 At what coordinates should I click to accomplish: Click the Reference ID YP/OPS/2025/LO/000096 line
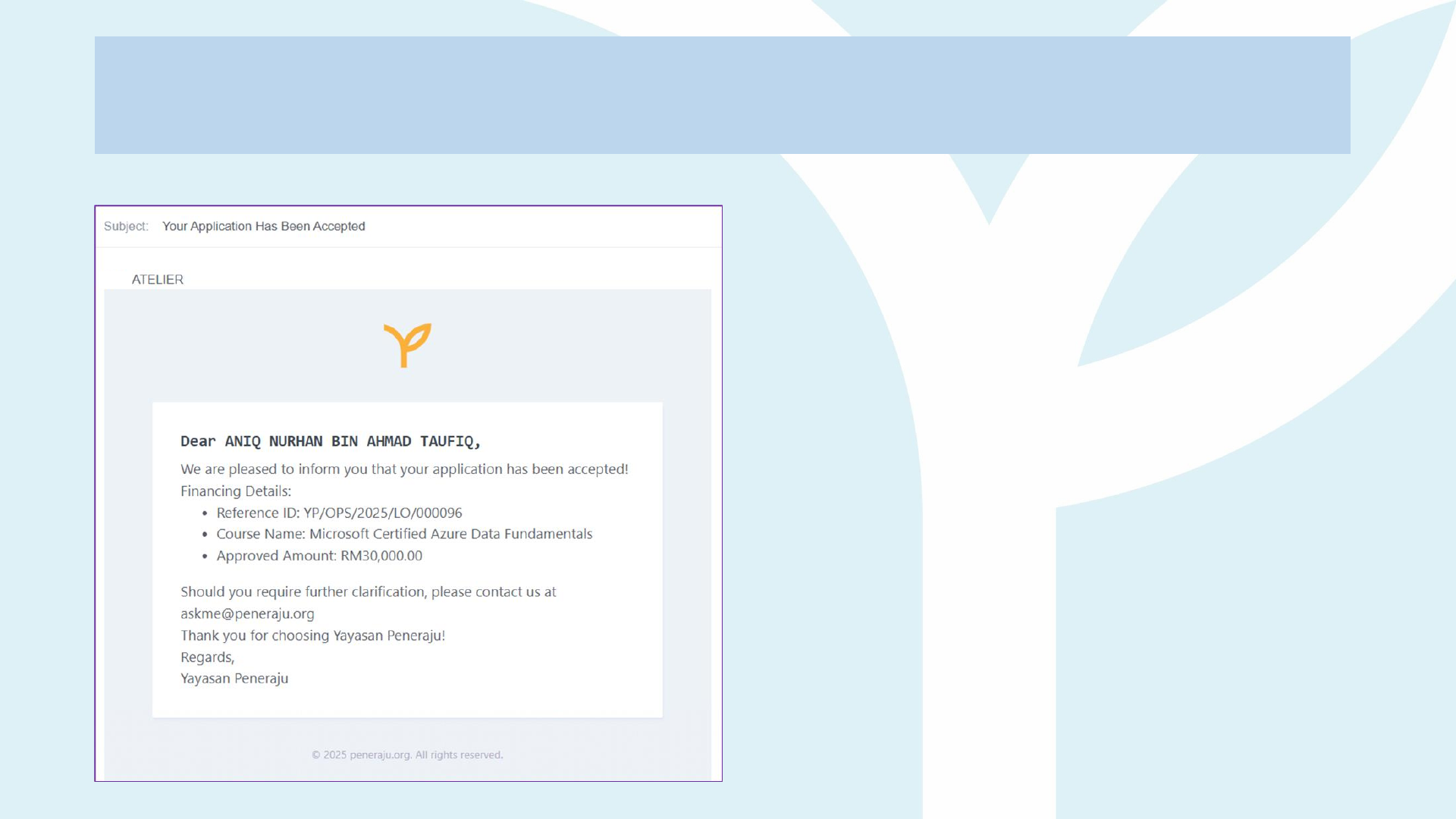[339, 513]
